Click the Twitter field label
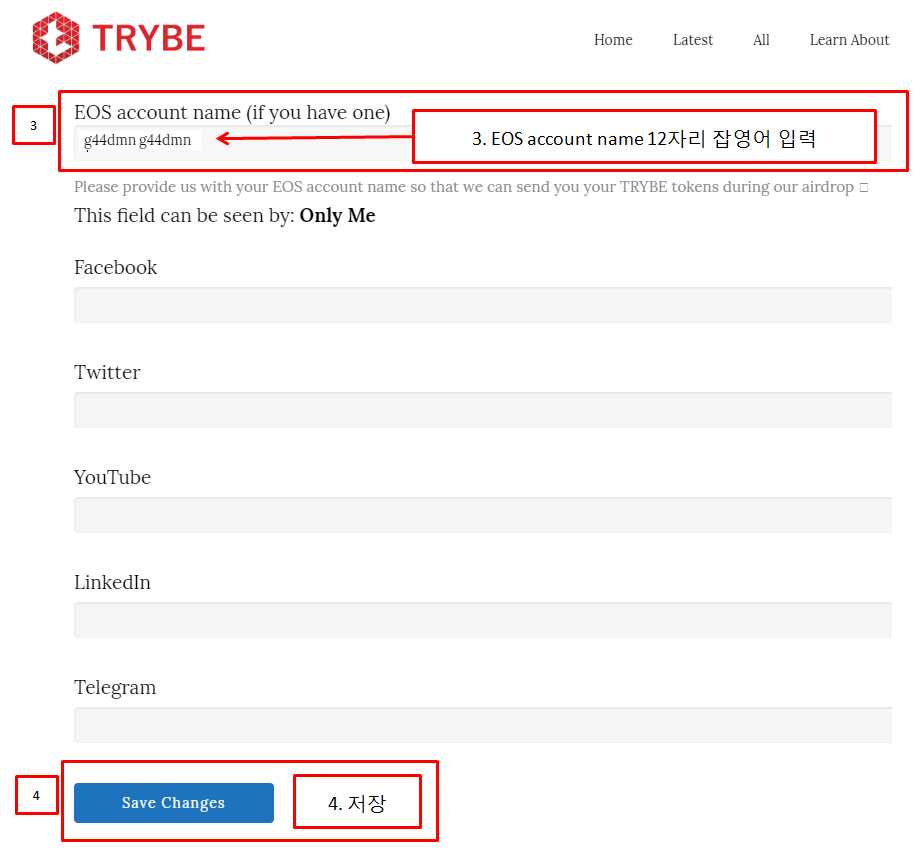This screenshot has height=852, width=919. click(x=107, y=372)
